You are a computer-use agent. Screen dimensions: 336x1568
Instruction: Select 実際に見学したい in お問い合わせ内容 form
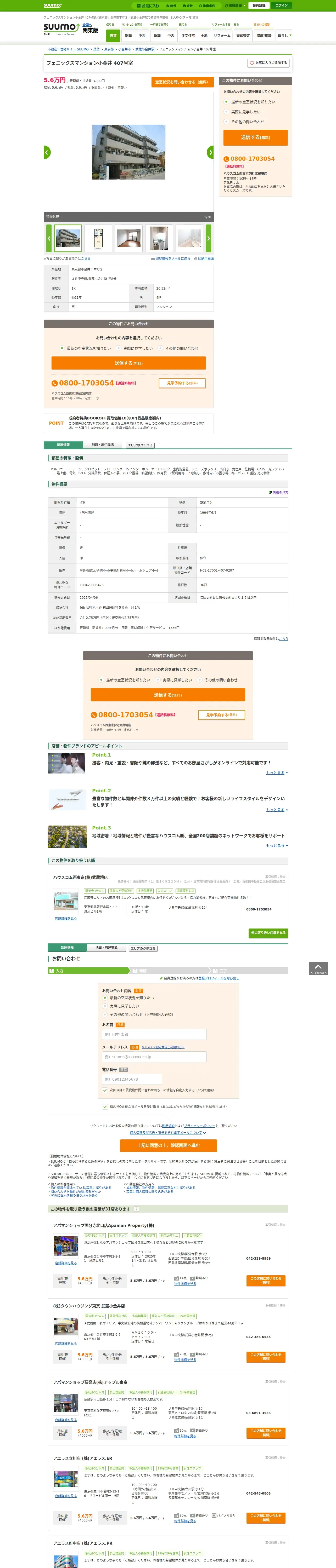point(105,1006)
